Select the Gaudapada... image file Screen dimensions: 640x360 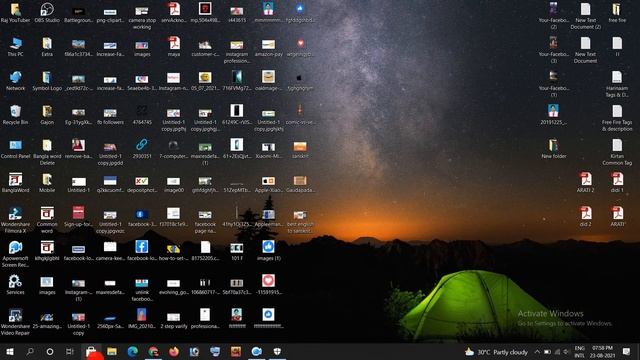pos(300,180)
